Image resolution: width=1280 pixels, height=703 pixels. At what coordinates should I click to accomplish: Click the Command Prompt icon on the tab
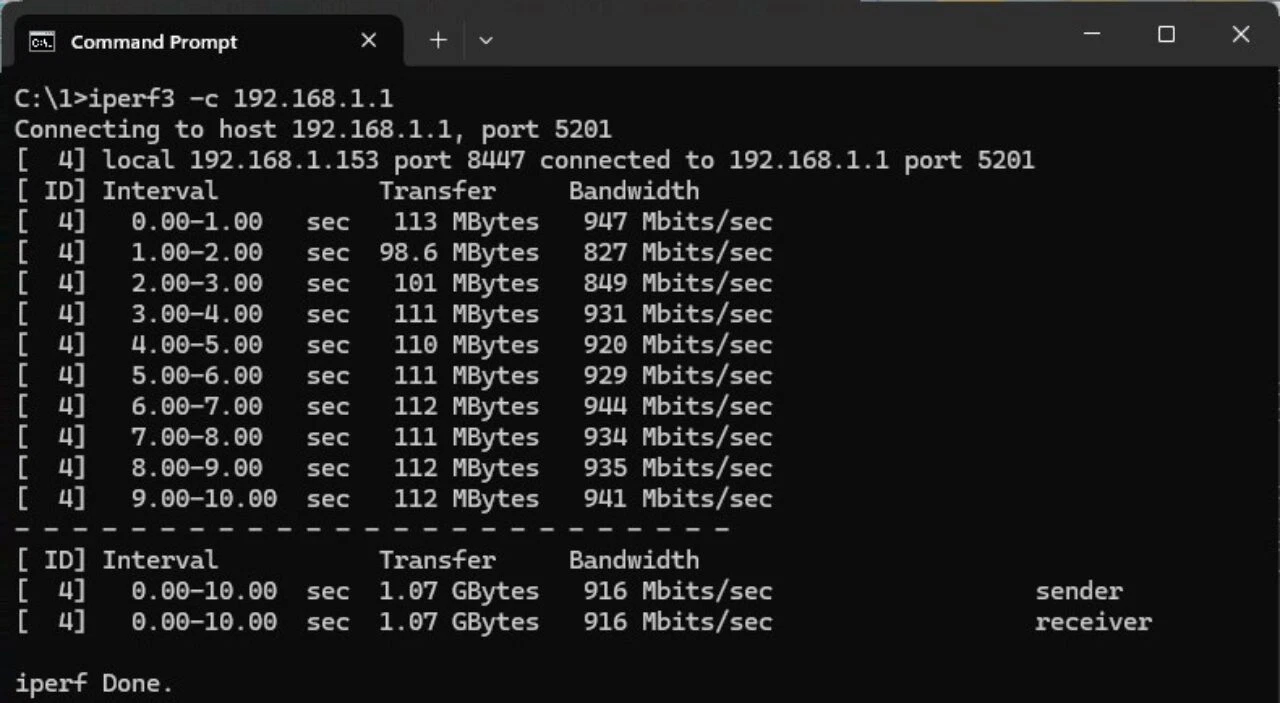(x=41, y=41)
